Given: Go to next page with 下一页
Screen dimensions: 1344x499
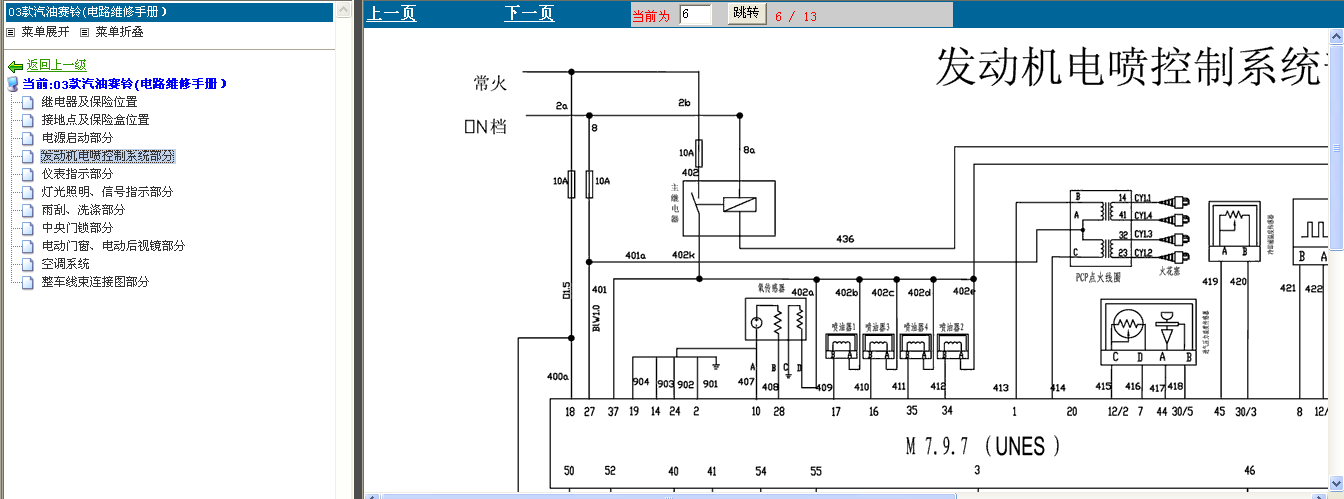Looking at the screenshot, I should click(x=529, y=14).
